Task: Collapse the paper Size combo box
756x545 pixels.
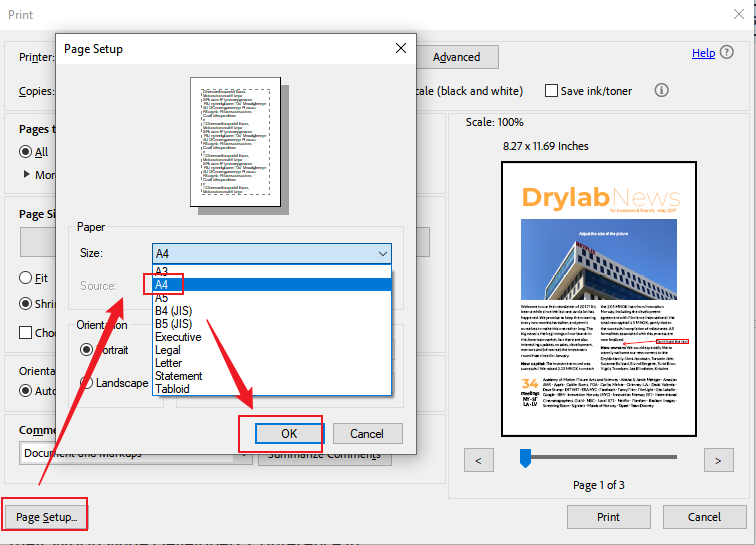Action: 272,254
